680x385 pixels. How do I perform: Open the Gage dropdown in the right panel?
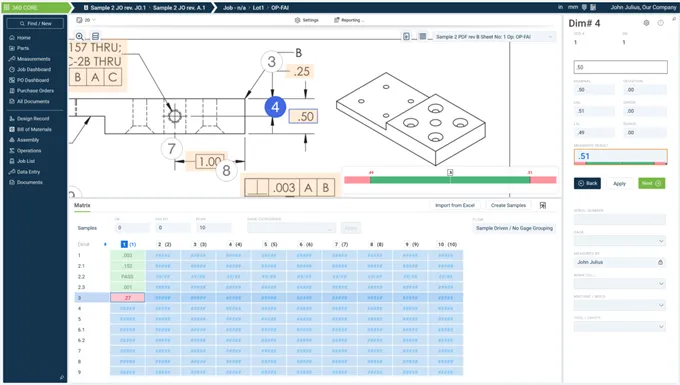click(x=619, y=241)
